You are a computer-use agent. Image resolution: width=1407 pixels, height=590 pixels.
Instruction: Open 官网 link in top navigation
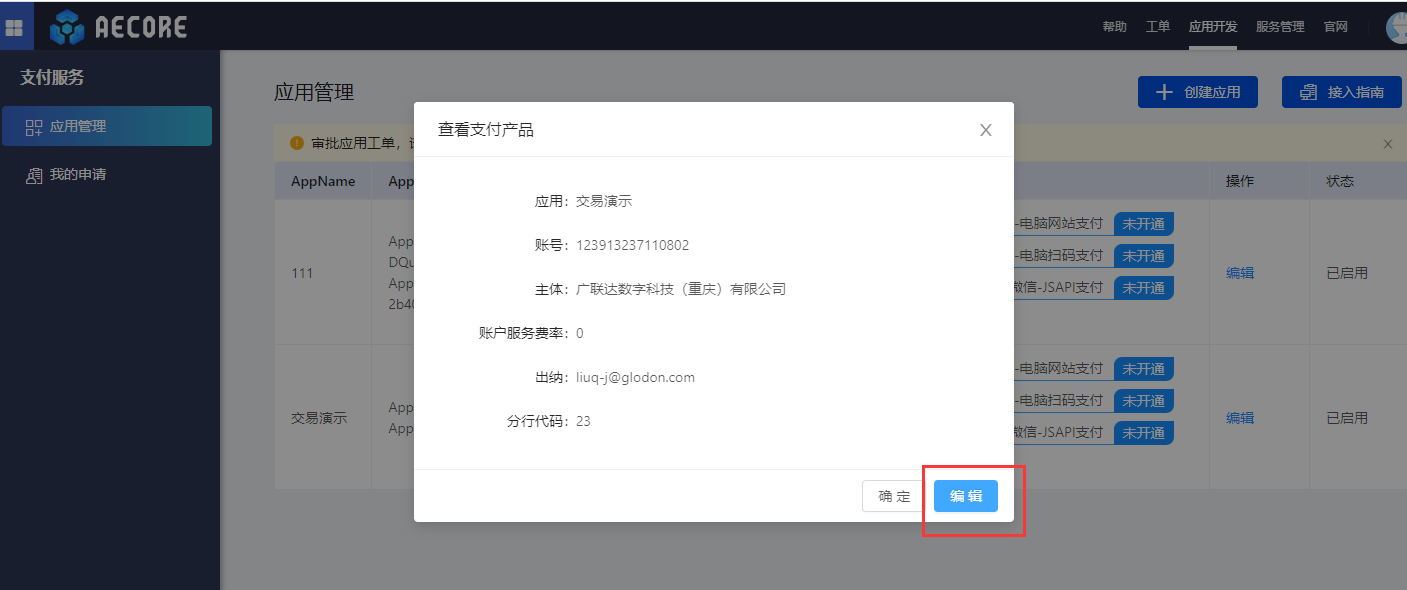[x=1335, y=27]
